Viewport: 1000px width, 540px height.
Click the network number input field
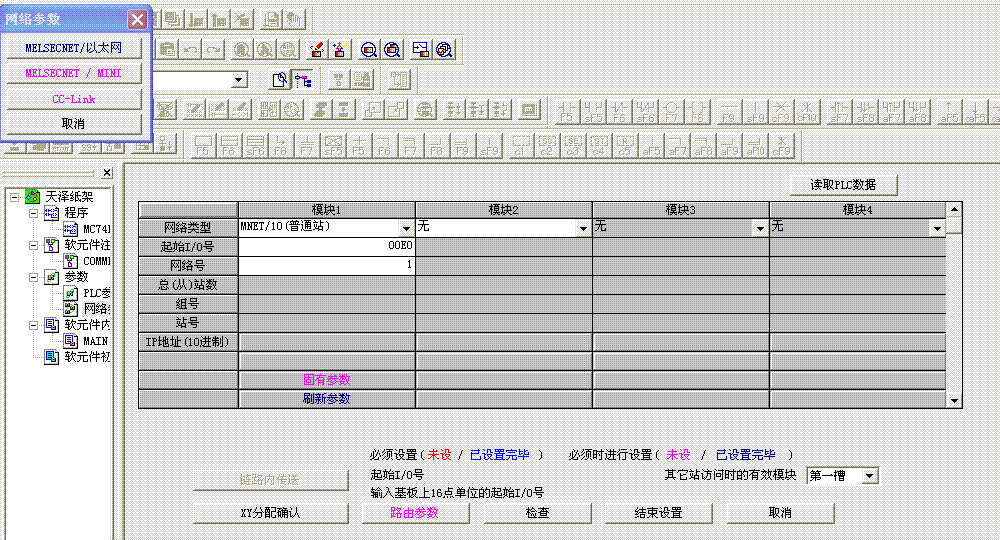tap(326, 266)
